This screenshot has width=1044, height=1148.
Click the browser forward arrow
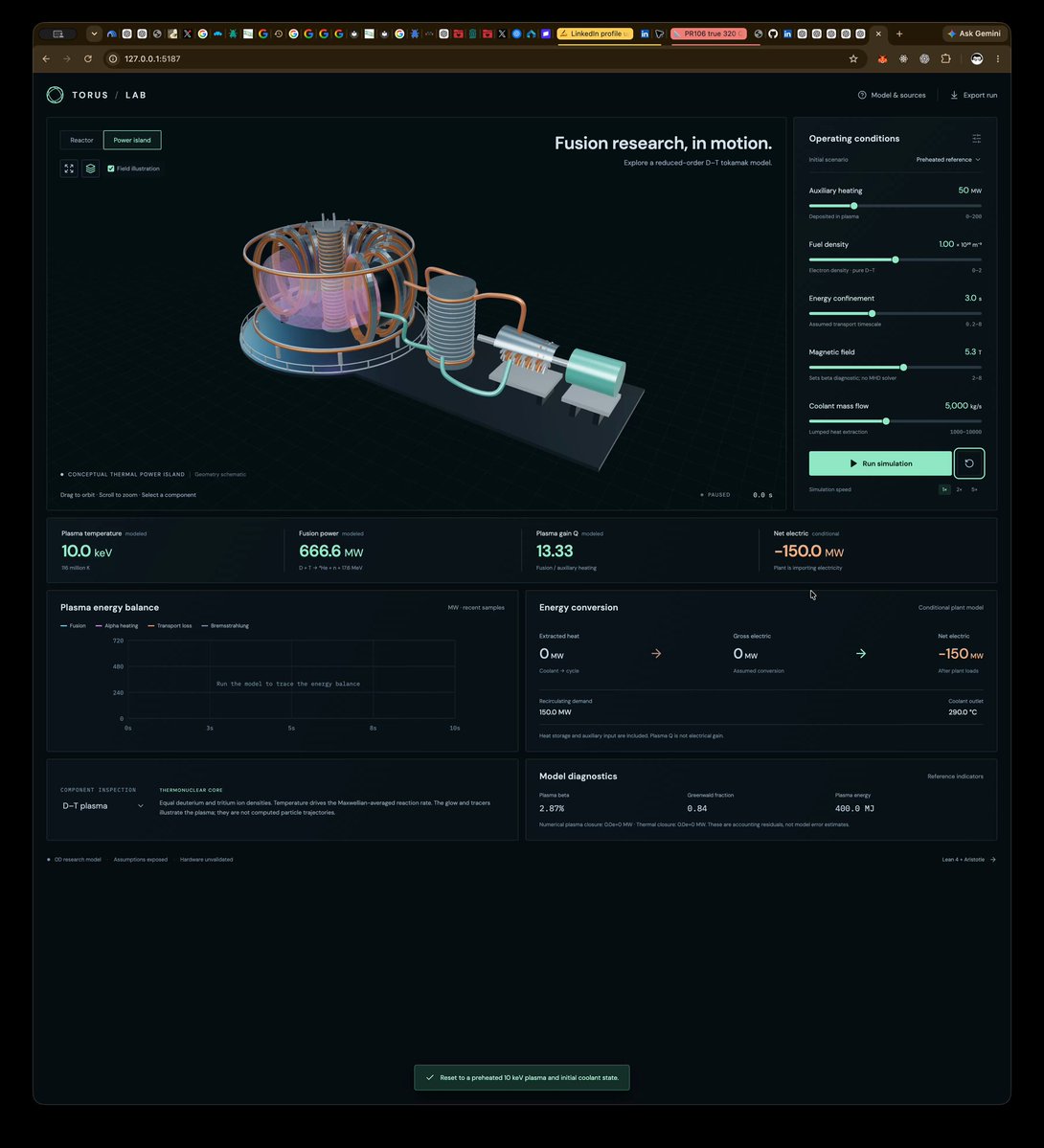[67, 58]
